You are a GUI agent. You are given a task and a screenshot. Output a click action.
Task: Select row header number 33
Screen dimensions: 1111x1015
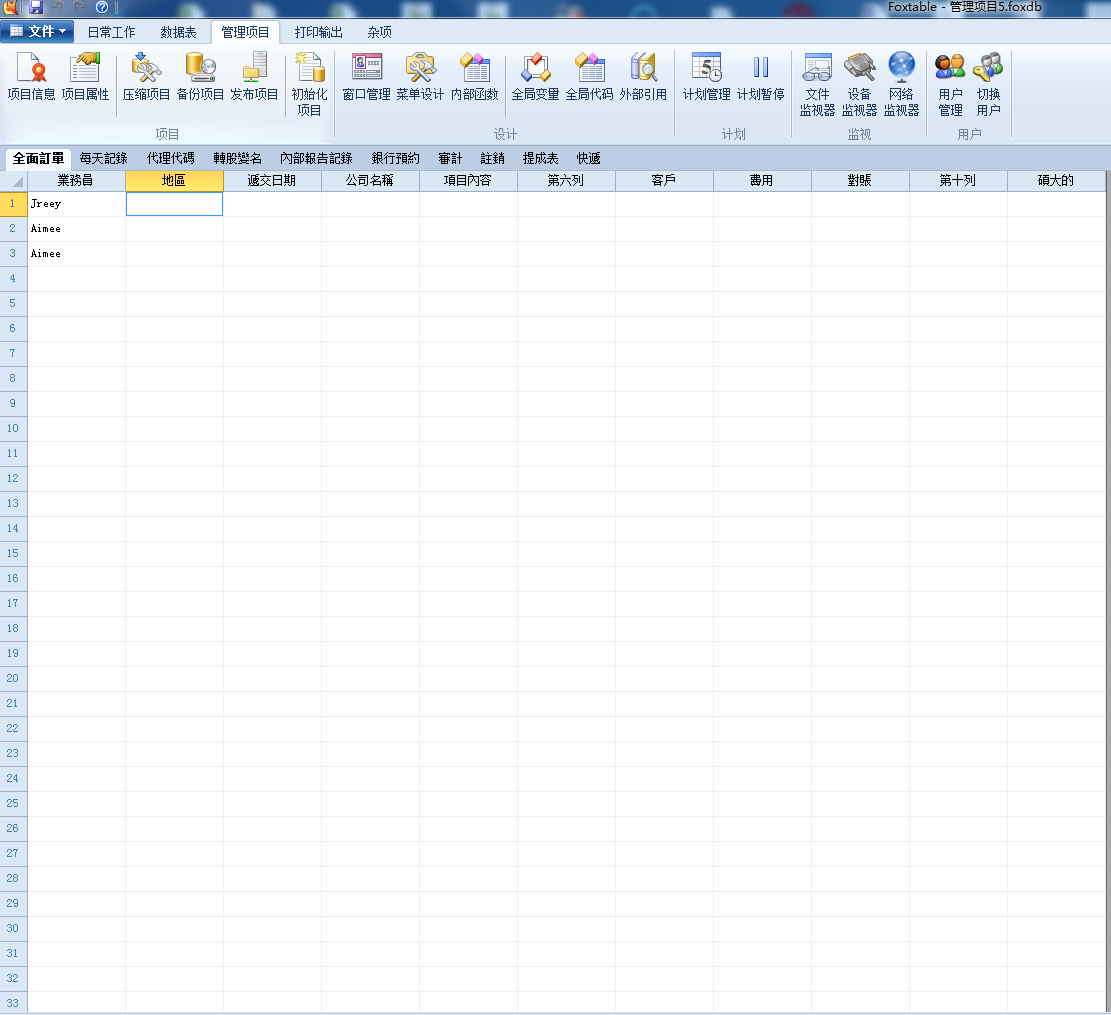pyautogui.click(x=13, y=1003)
